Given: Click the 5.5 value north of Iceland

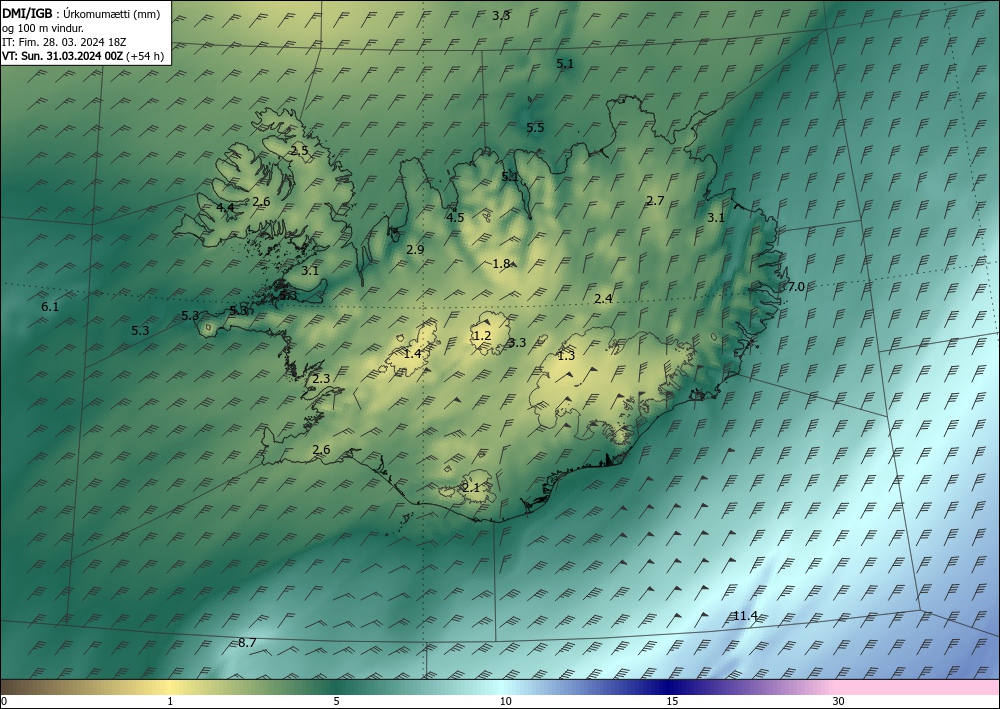Looking at the screenshot, I should pyautogui.click(x=535, y=128).
